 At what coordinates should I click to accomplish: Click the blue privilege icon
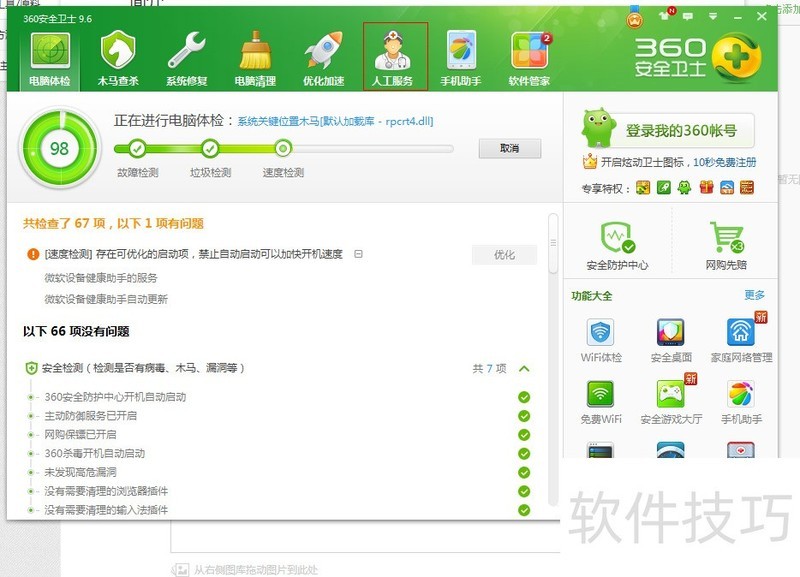tap(727, 188)
